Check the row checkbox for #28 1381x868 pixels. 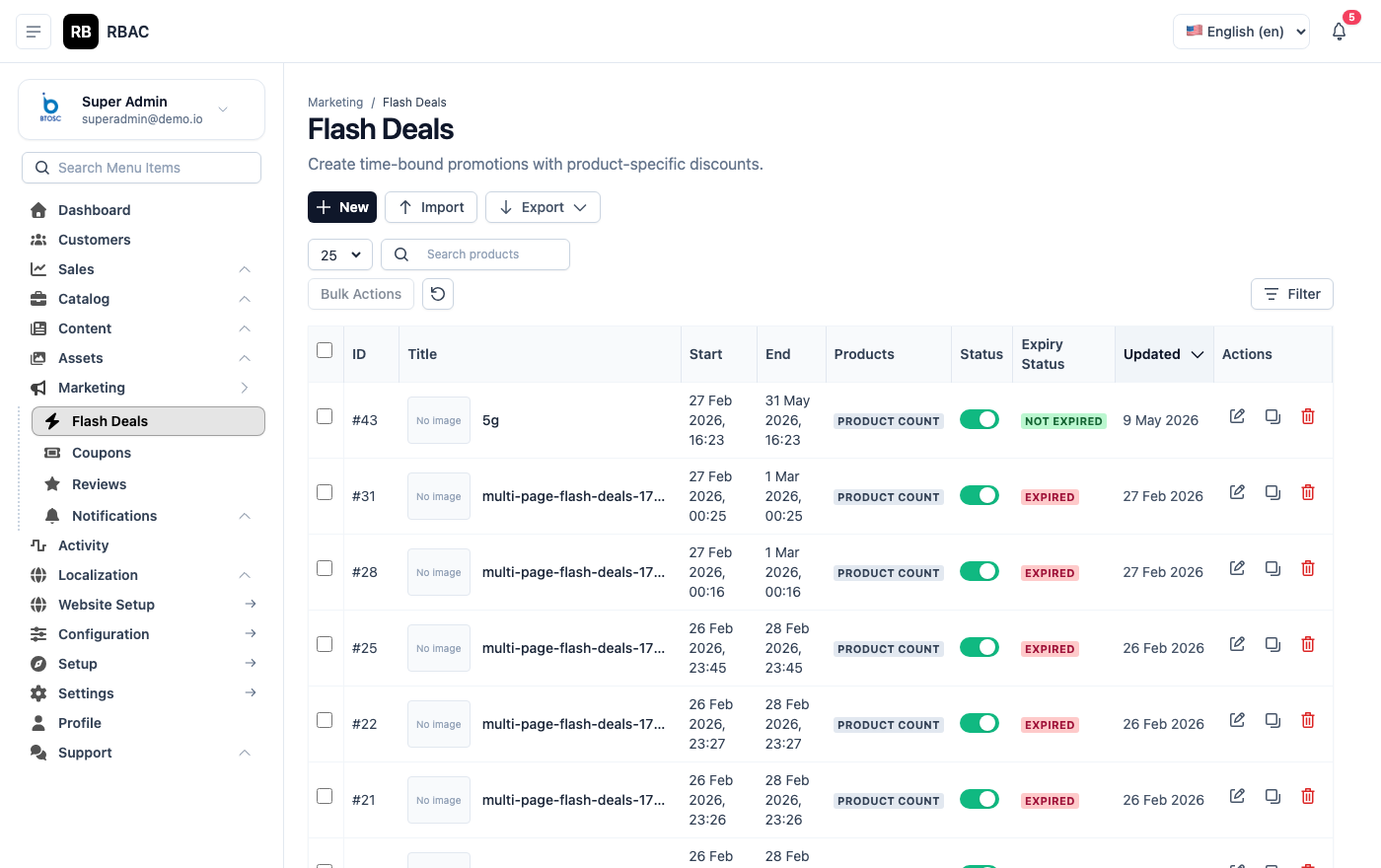coord(325,568)
